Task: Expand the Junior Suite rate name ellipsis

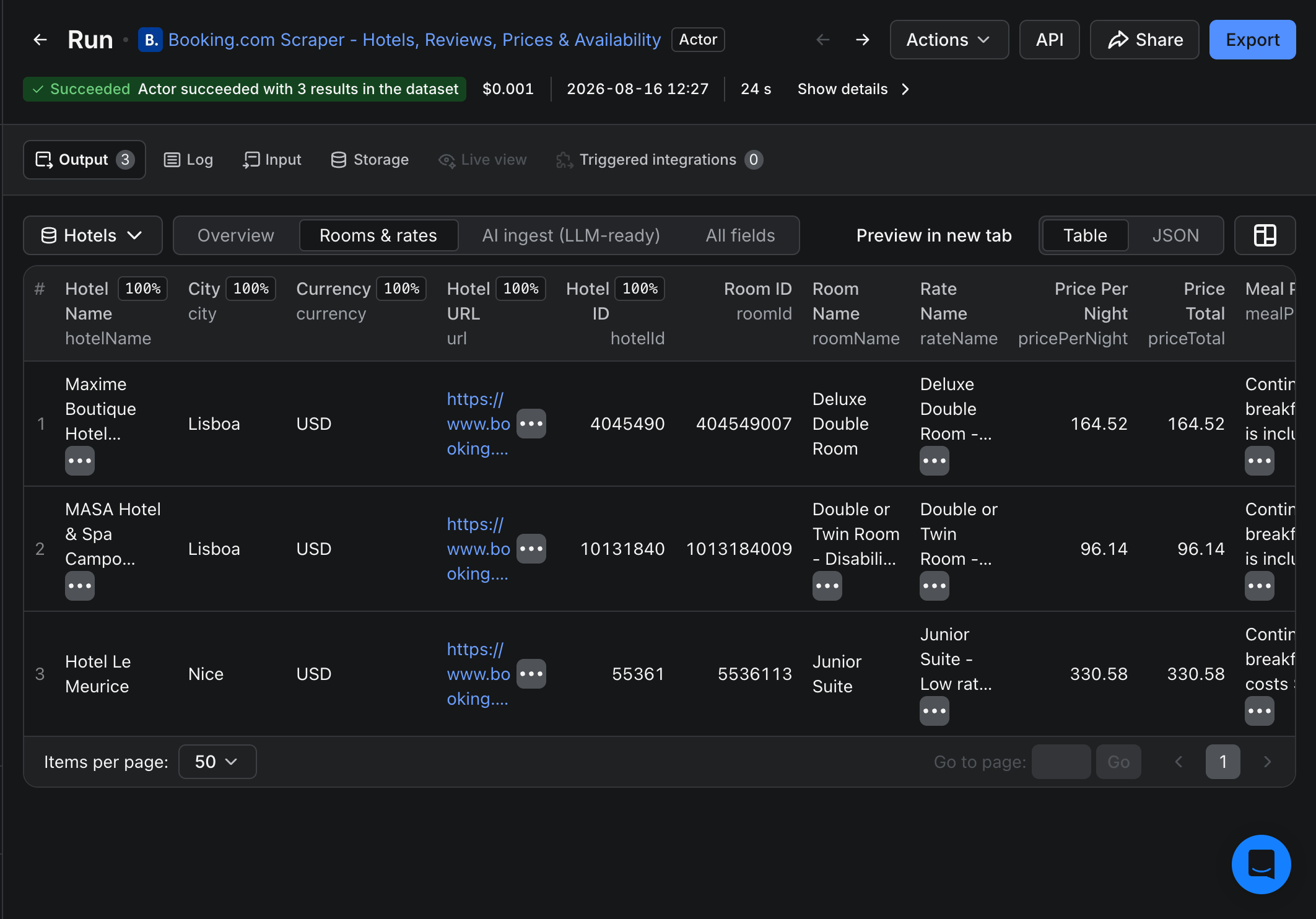Action: [x=935, y=711]
